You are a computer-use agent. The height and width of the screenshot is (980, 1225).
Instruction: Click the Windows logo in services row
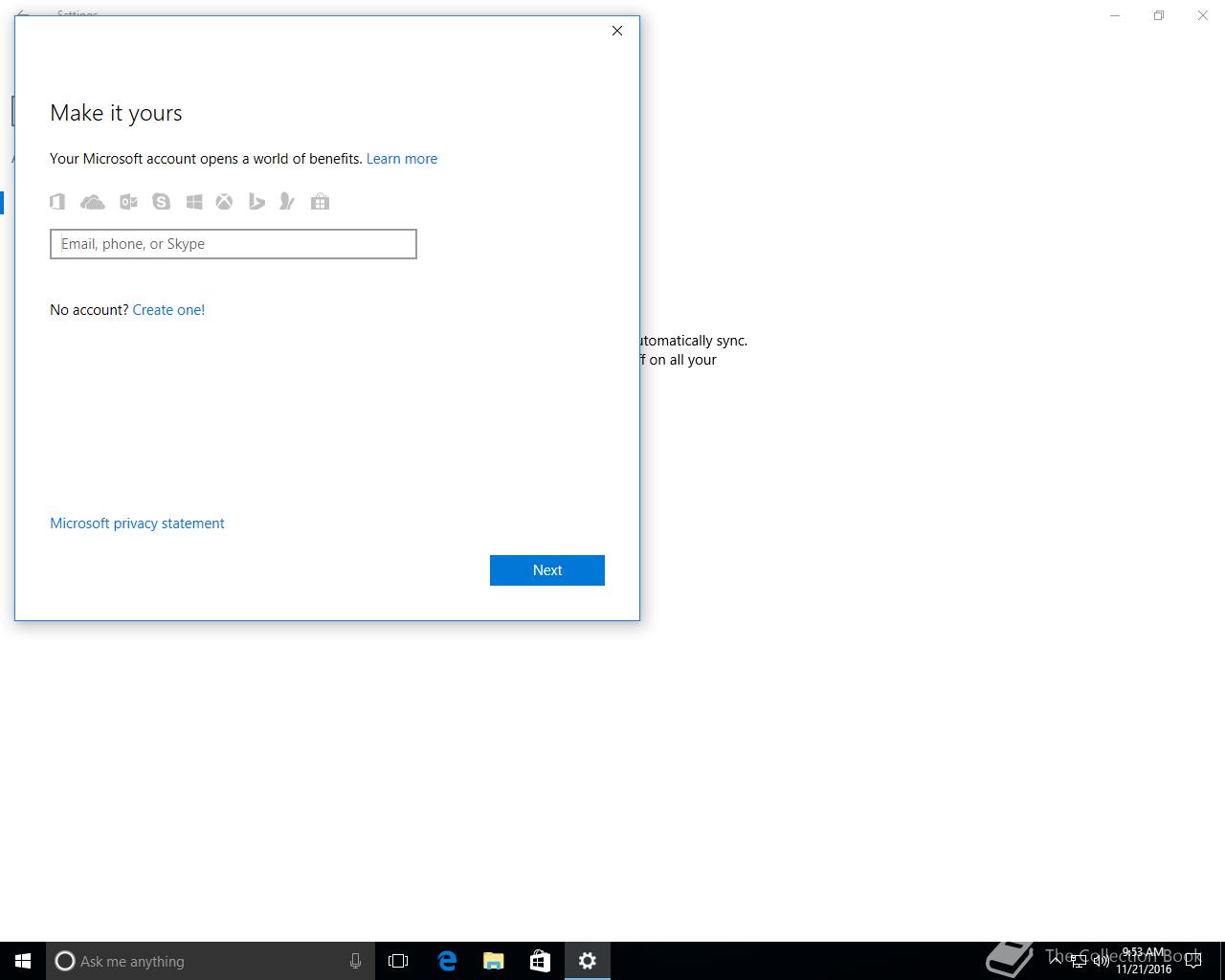[x=194, y=201]
